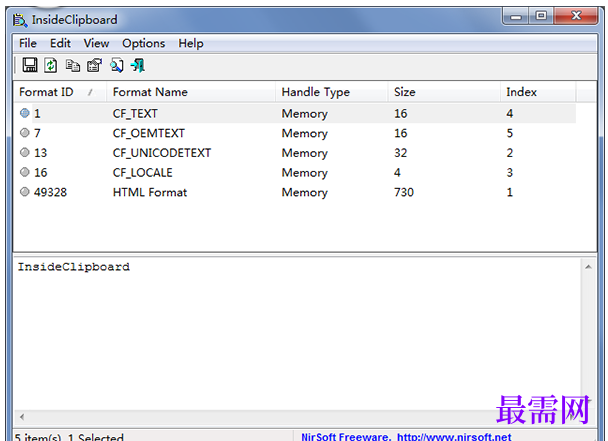Image resolution: width=608 pixels, height=441 pixels.
Task: Minimize the InsideClipboard window
Action: pyautogui.click(x=516, y=17)
